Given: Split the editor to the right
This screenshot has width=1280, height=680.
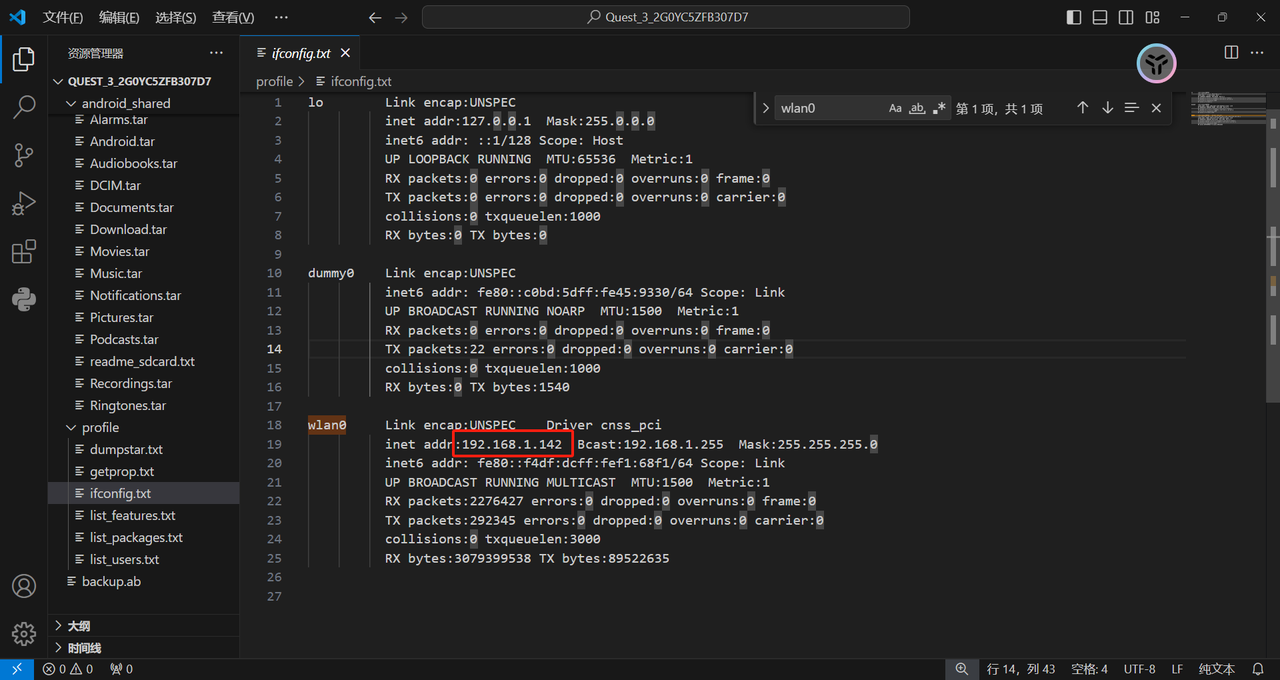Looking at the screenshot, I should click(1231, 53).
